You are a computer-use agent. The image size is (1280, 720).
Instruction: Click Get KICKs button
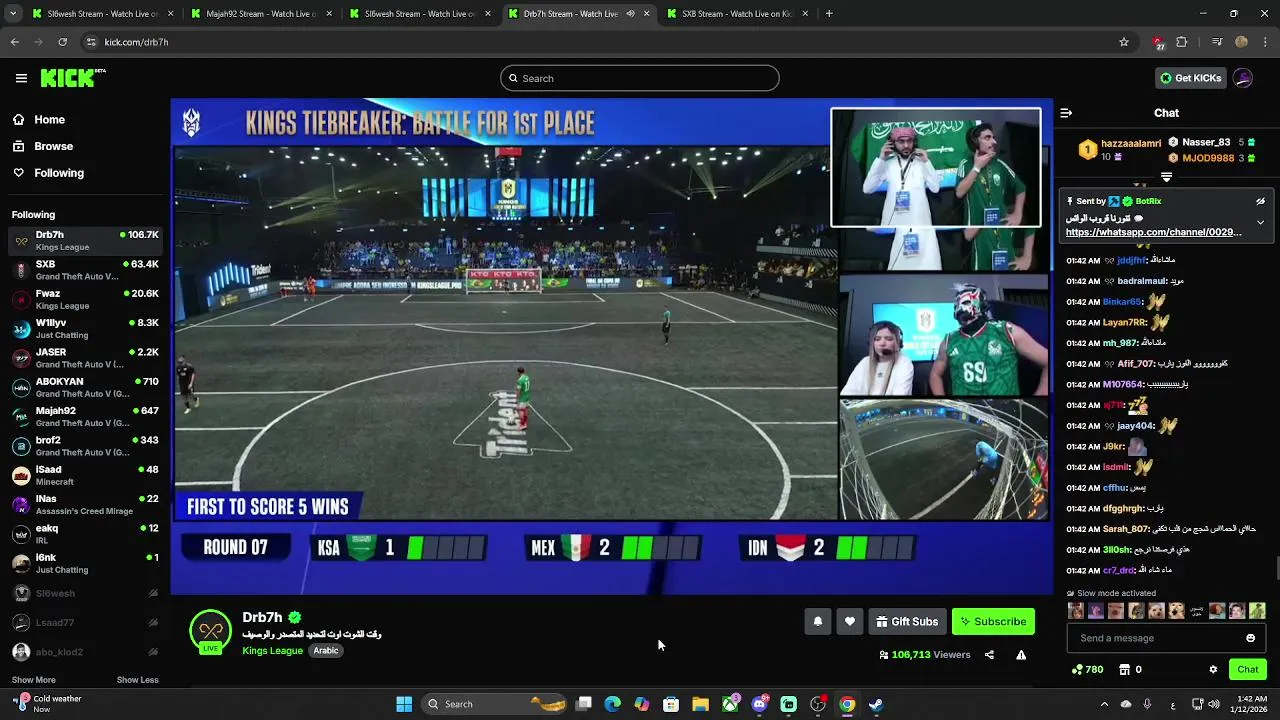coord(1190,78)
